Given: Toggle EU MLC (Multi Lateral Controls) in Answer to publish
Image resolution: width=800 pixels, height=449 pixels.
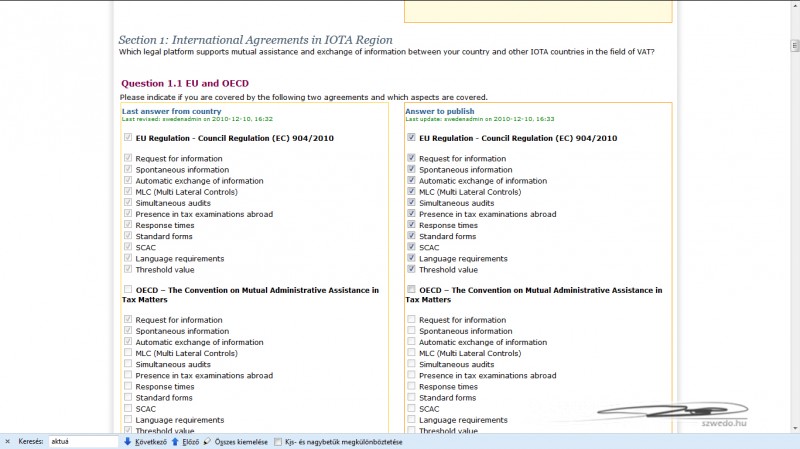Looking at the screenshot, I should [412, 192].
